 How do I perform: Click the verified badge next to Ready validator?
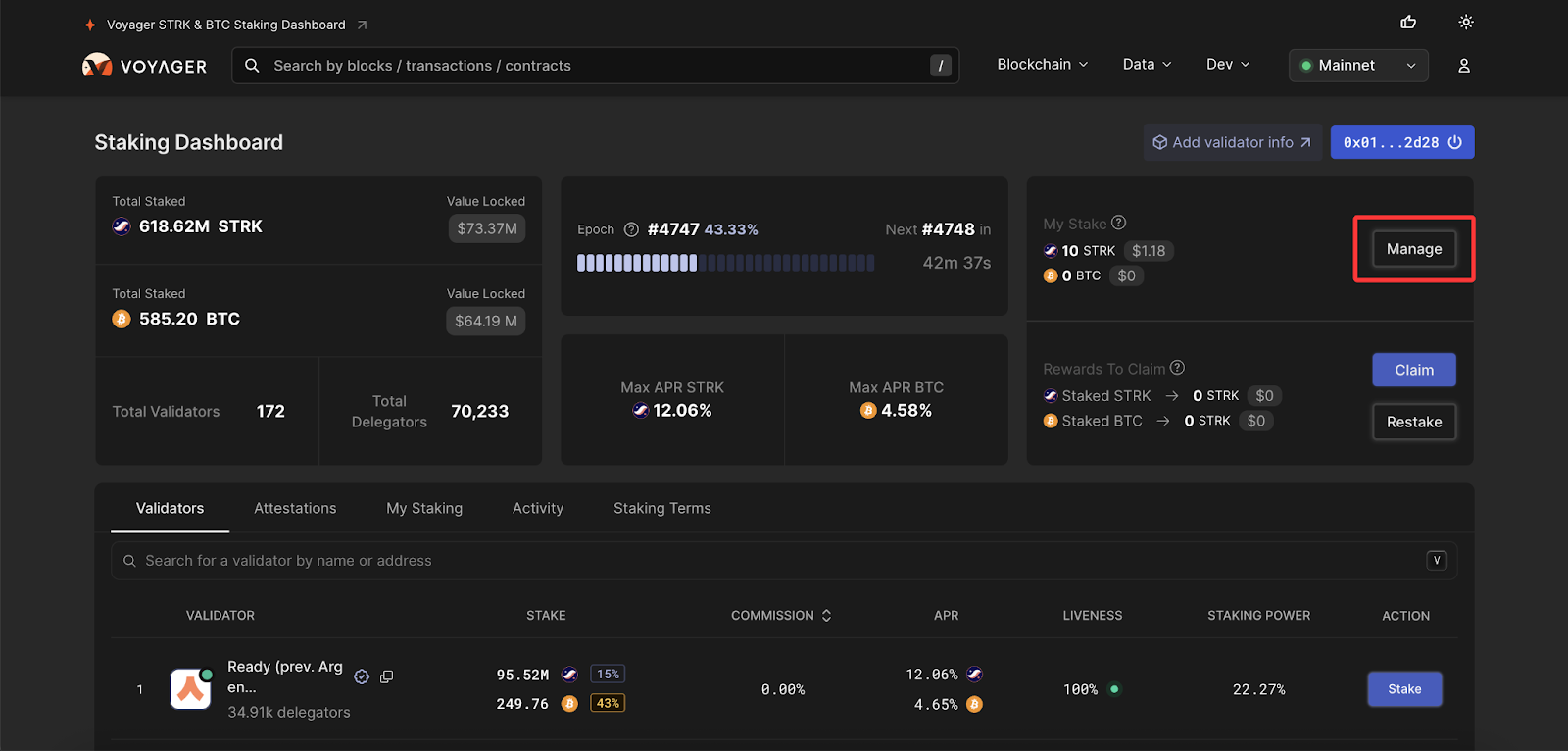pos(362,676)
